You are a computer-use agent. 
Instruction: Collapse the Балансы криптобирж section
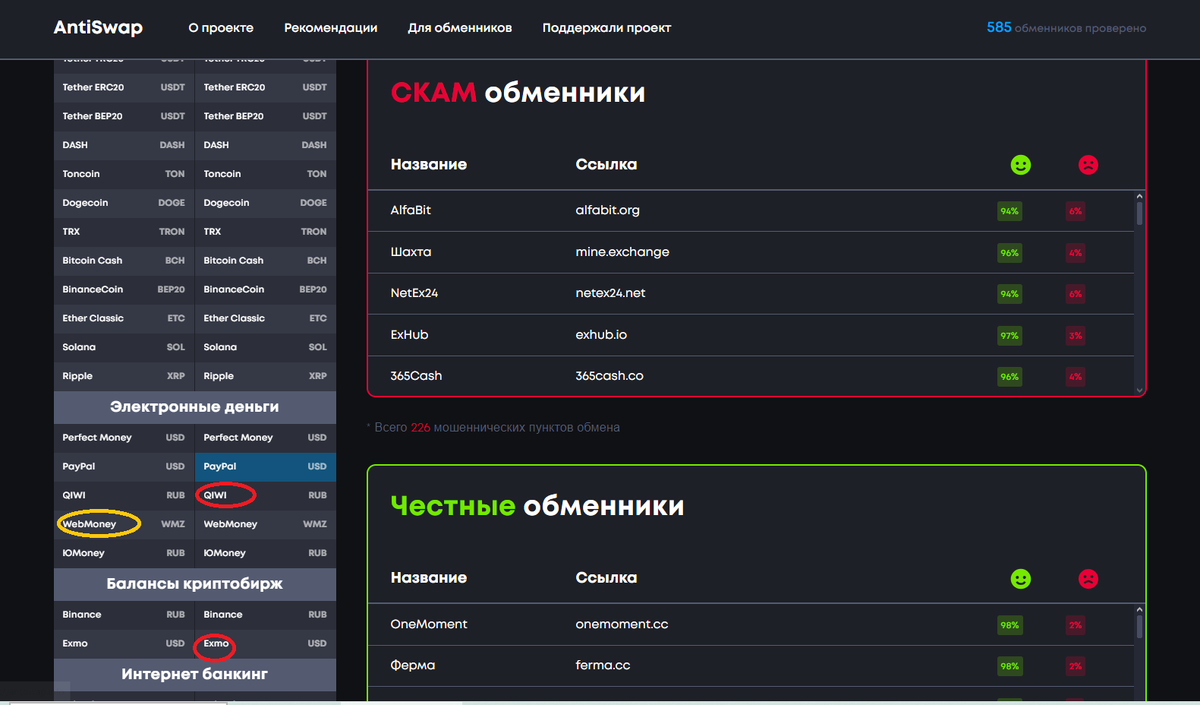pos(194,584)
